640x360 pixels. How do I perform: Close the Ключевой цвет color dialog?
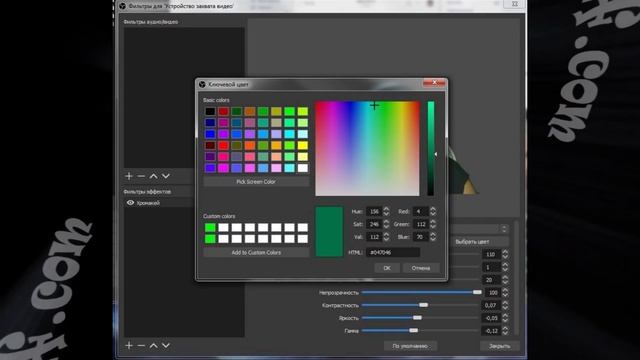[434, 83]
